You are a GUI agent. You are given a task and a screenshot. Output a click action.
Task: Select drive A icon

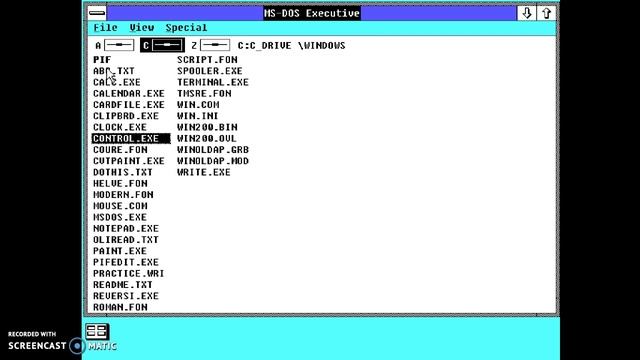tap(115, 45)
